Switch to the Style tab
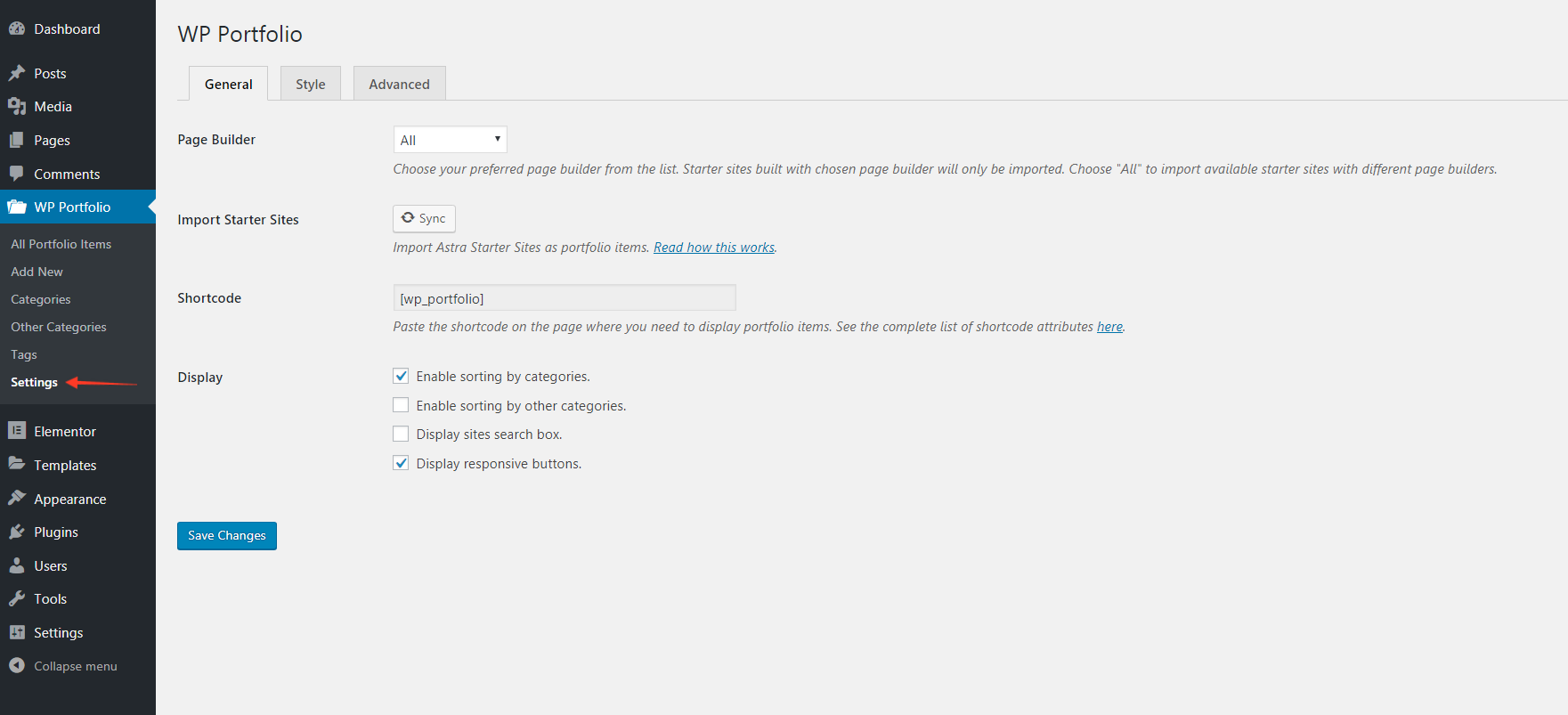Screen dimensions: 1568x715 [x=310, y=84]
